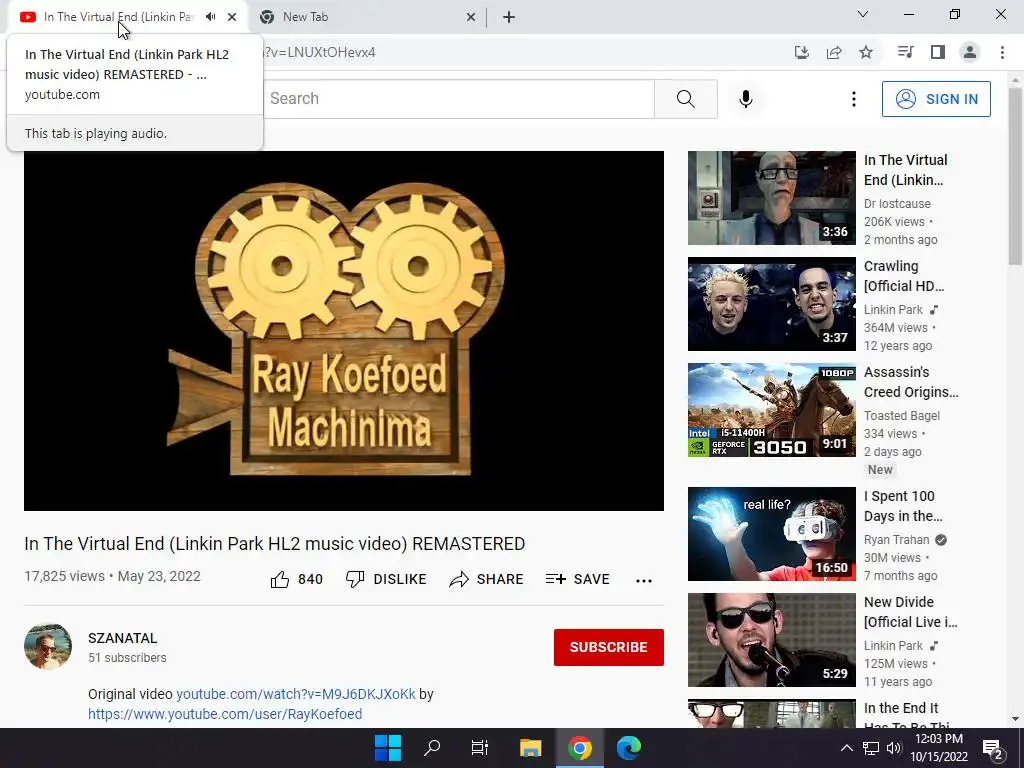Open Chrome's three-dot menu
This screenshot has height=768, width=1024.
pos(1002,52)
